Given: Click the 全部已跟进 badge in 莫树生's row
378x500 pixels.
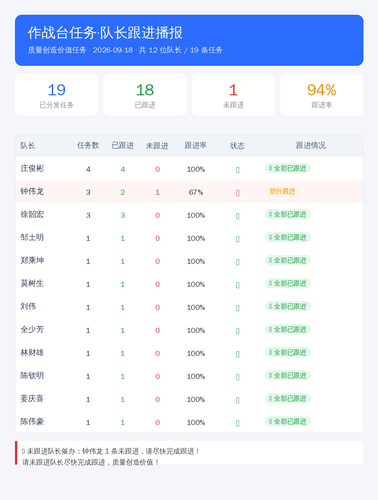Looking at the screenshot, I should (288, 283).
